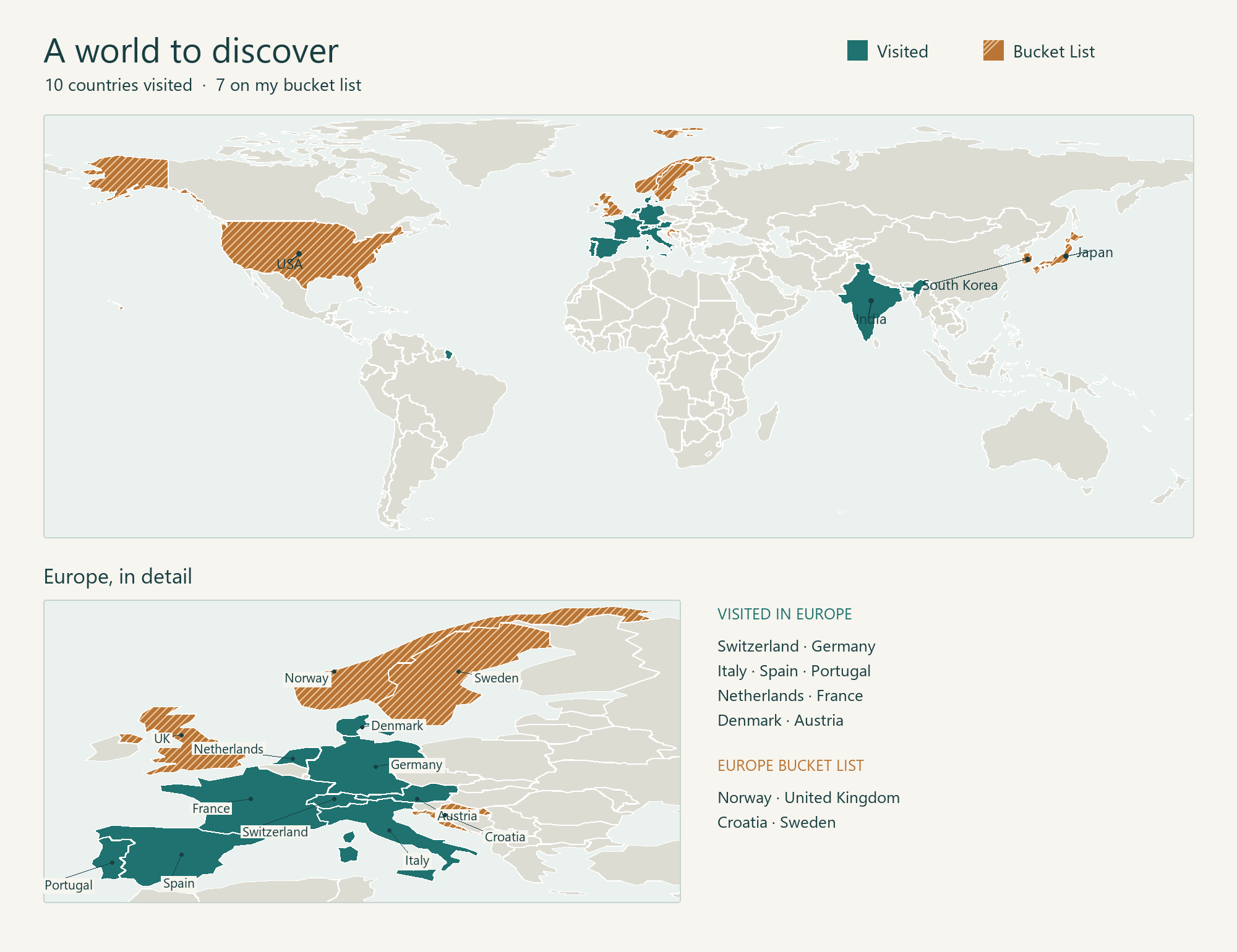Image resolution: width=1237 pixels, height=952 pixels.
Task: Select the Japan label on world map
Action: click(1095, 252)
